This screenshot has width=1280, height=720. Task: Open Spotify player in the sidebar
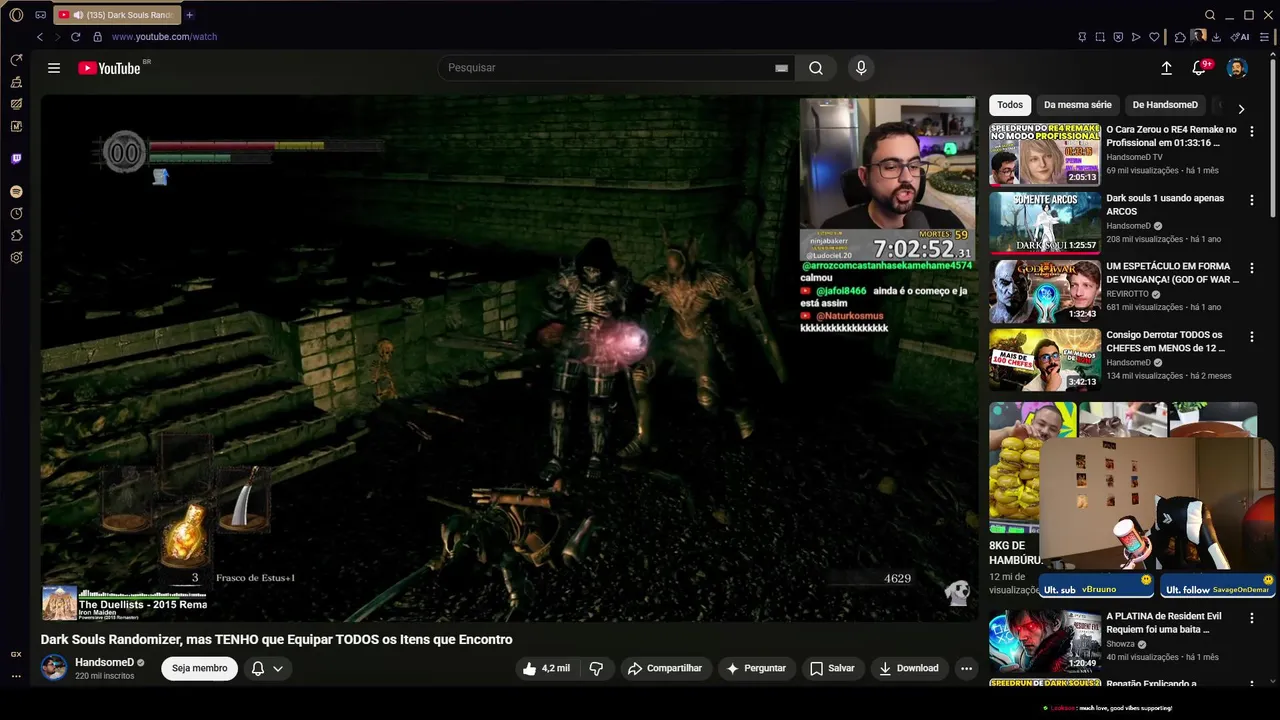(x=16, y=191)
